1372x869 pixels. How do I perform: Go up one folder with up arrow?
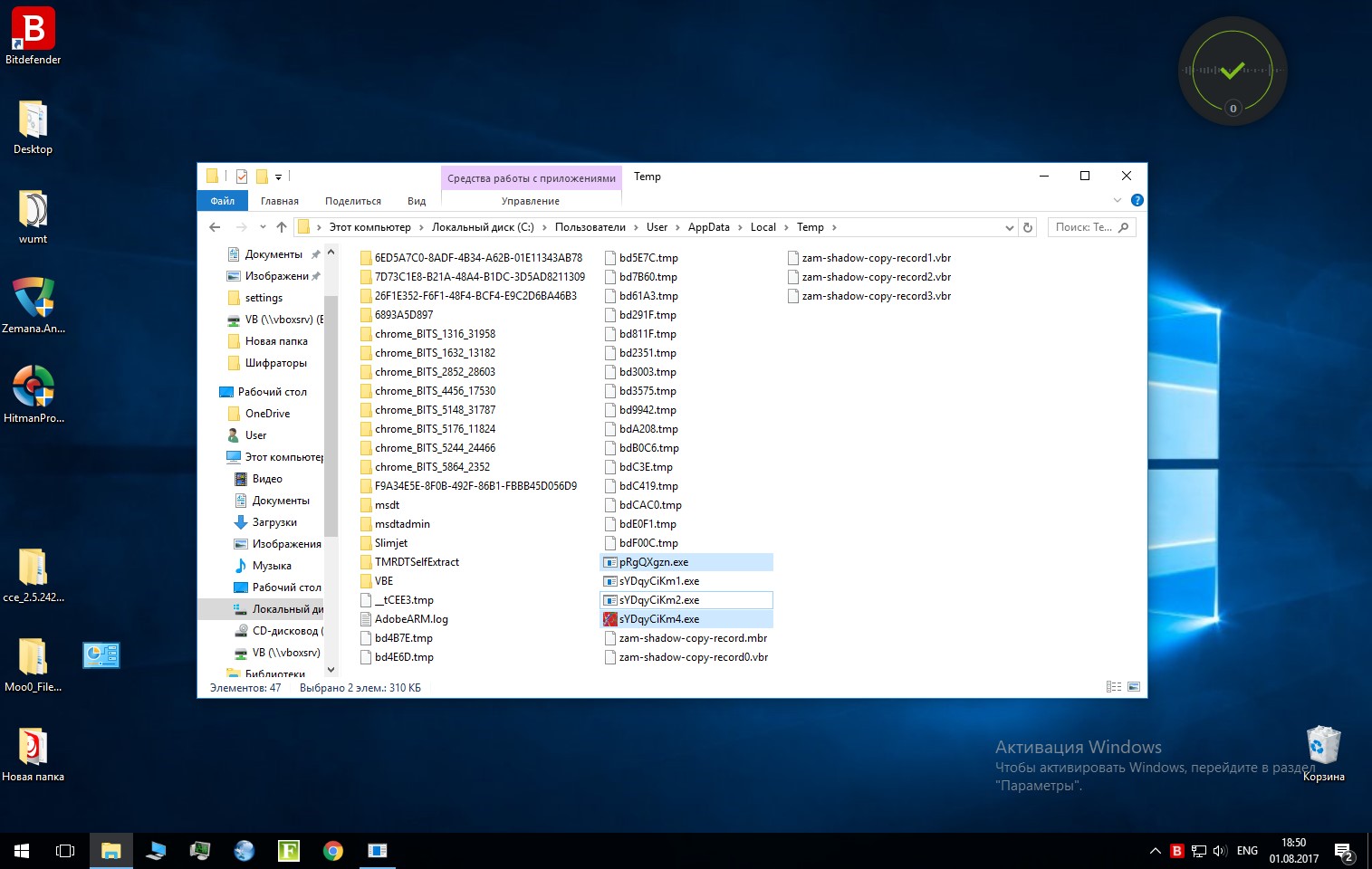click(282, 227)
